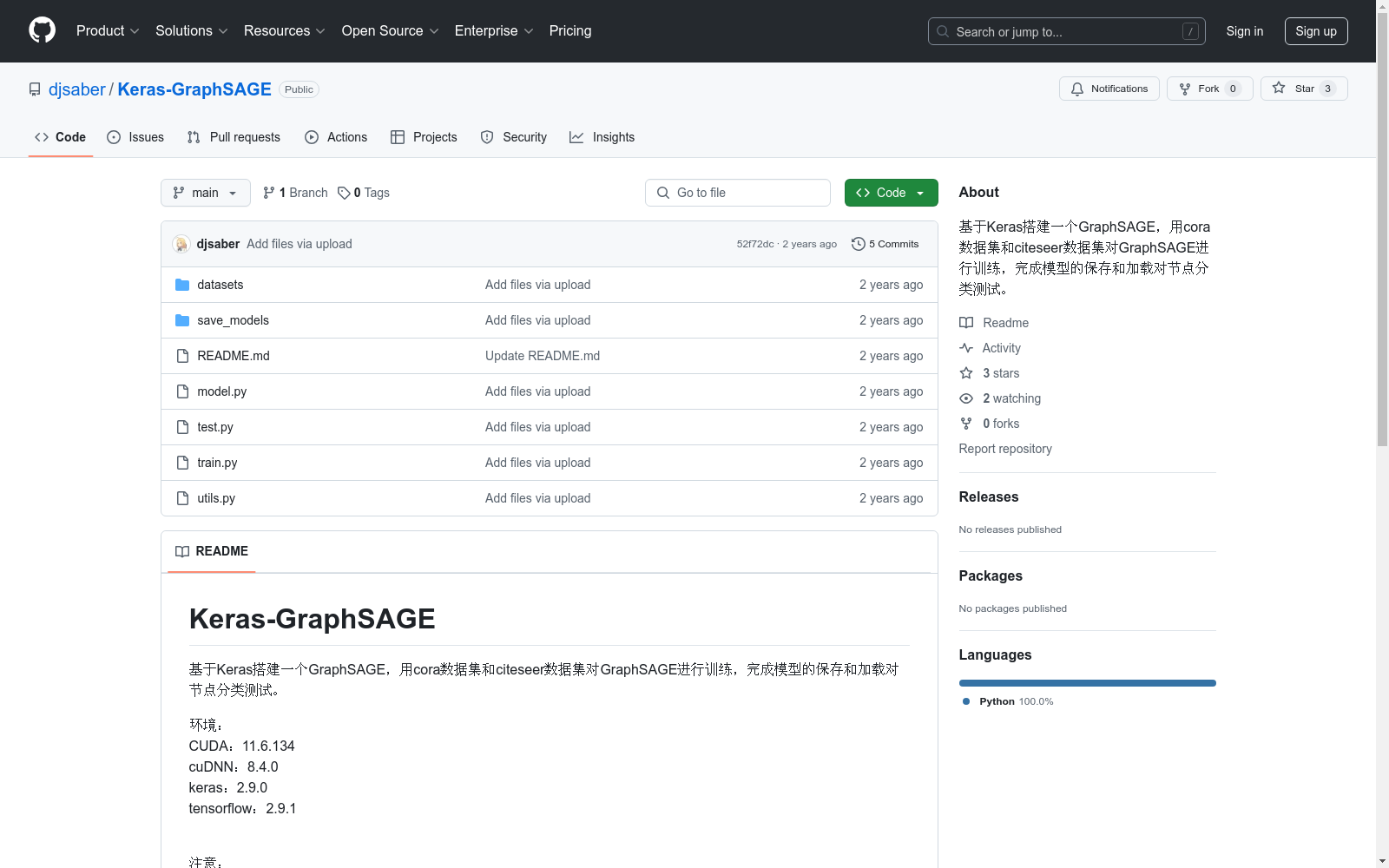Select the Code repository tab
This screenshot has width=1389, height=868.
pyautogui.click(x=61, y=137)
